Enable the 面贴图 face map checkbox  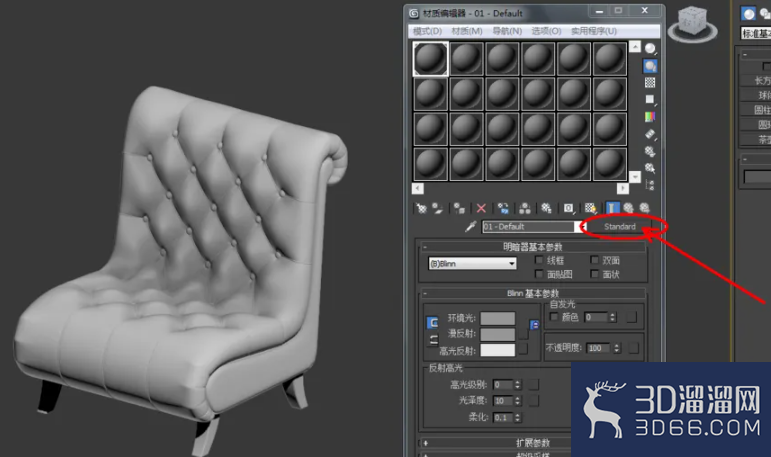(539, 274)
